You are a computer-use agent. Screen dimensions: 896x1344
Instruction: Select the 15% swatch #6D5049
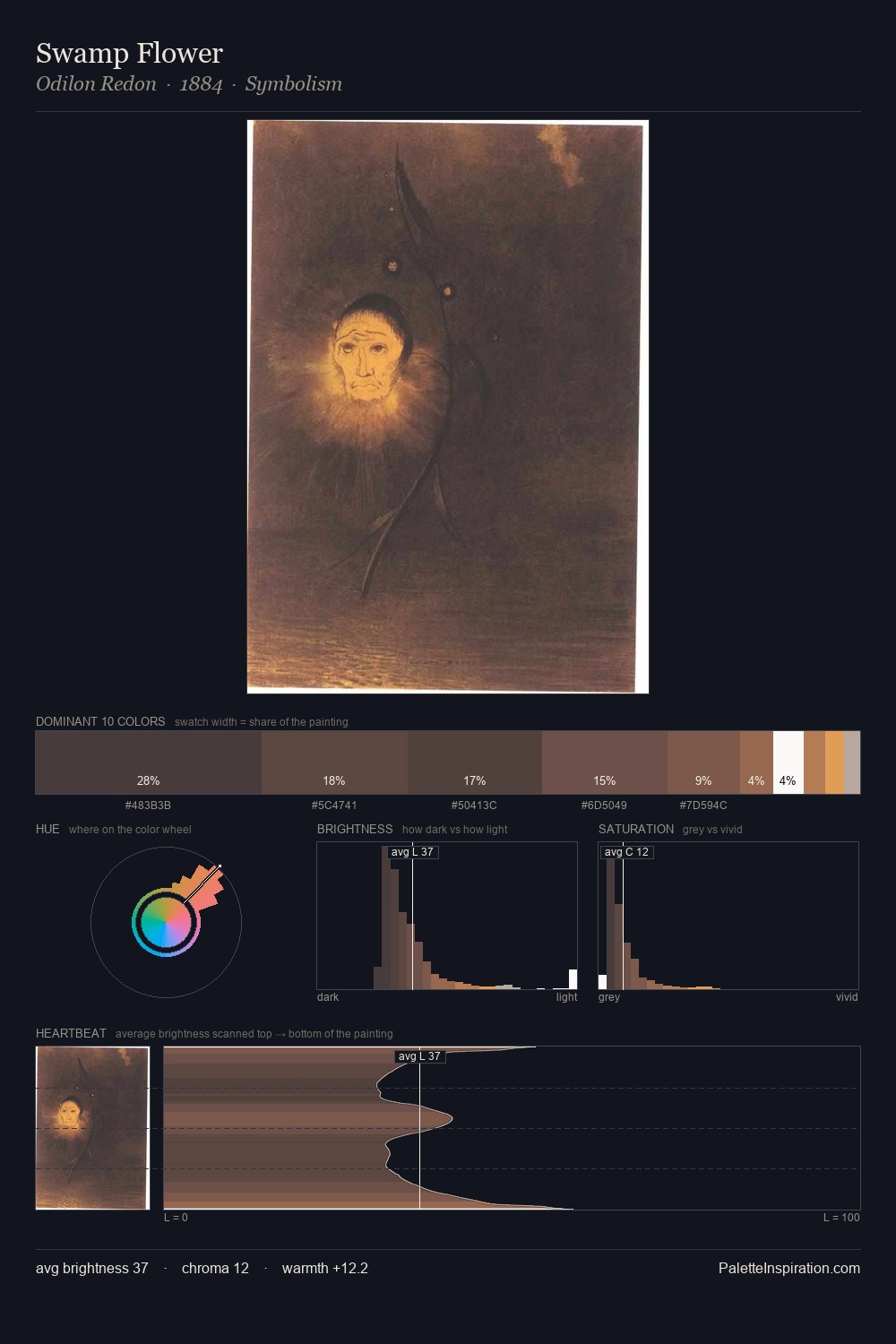pos(605,762)
